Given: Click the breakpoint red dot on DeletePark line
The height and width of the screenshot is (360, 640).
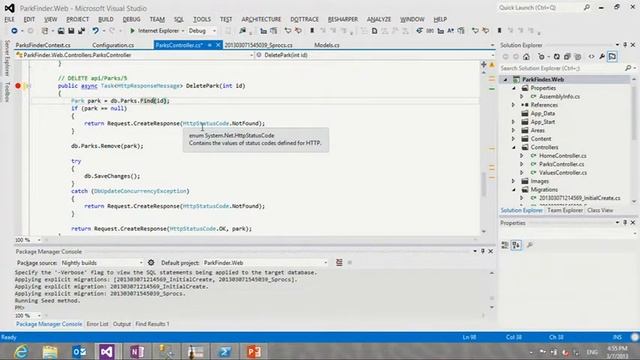Looking at the screenshot, I should 18,86.
